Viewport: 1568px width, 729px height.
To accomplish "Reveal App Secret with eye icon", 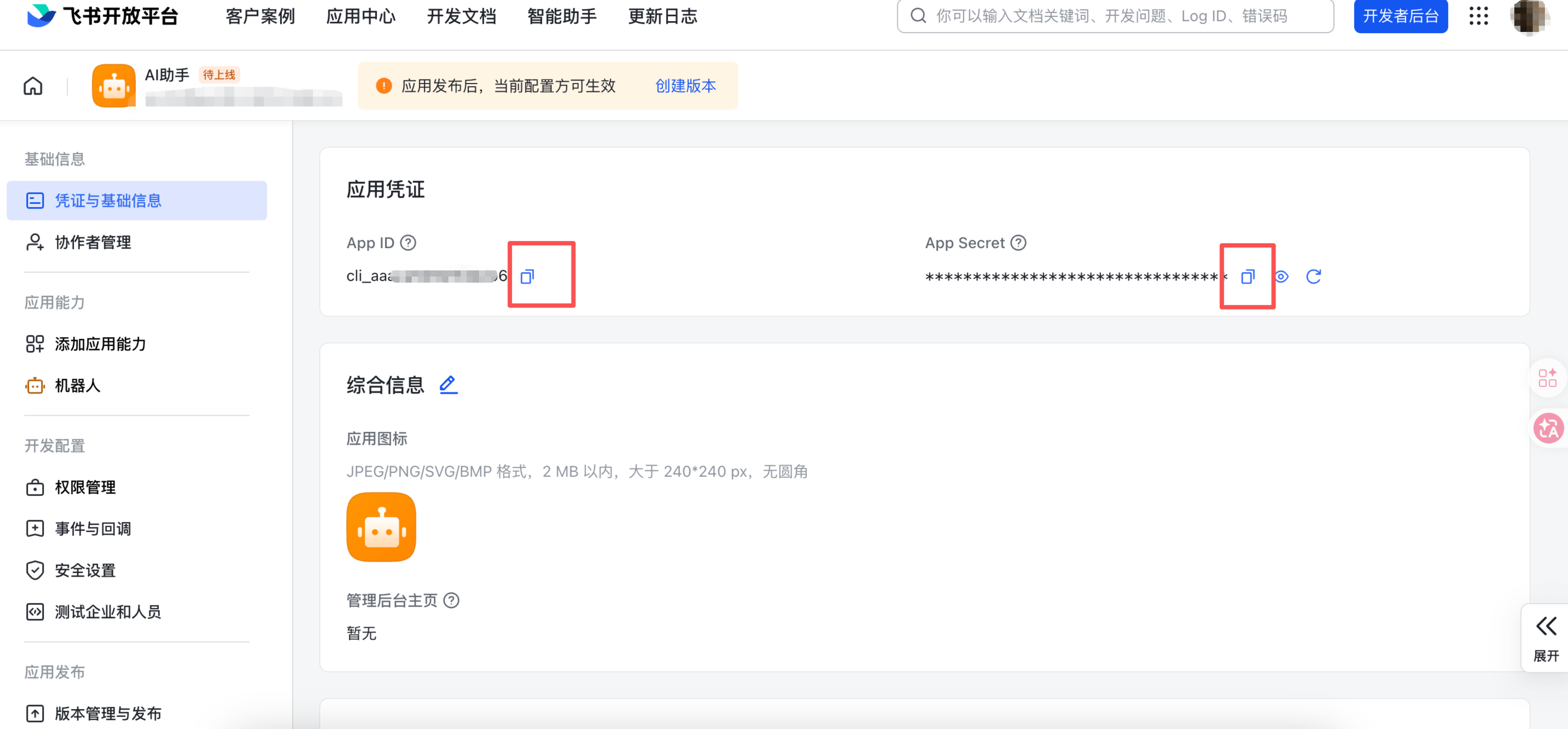I will [1281, 277].
